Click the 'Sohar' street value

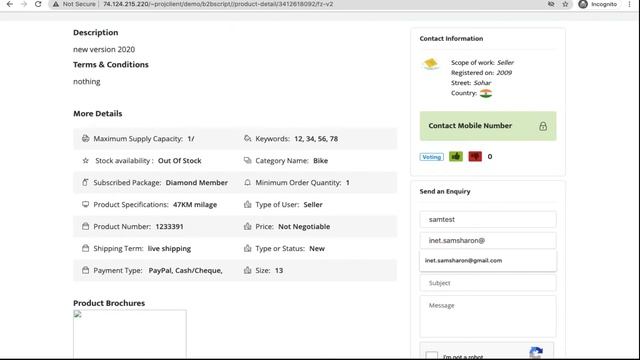[482, 83]
